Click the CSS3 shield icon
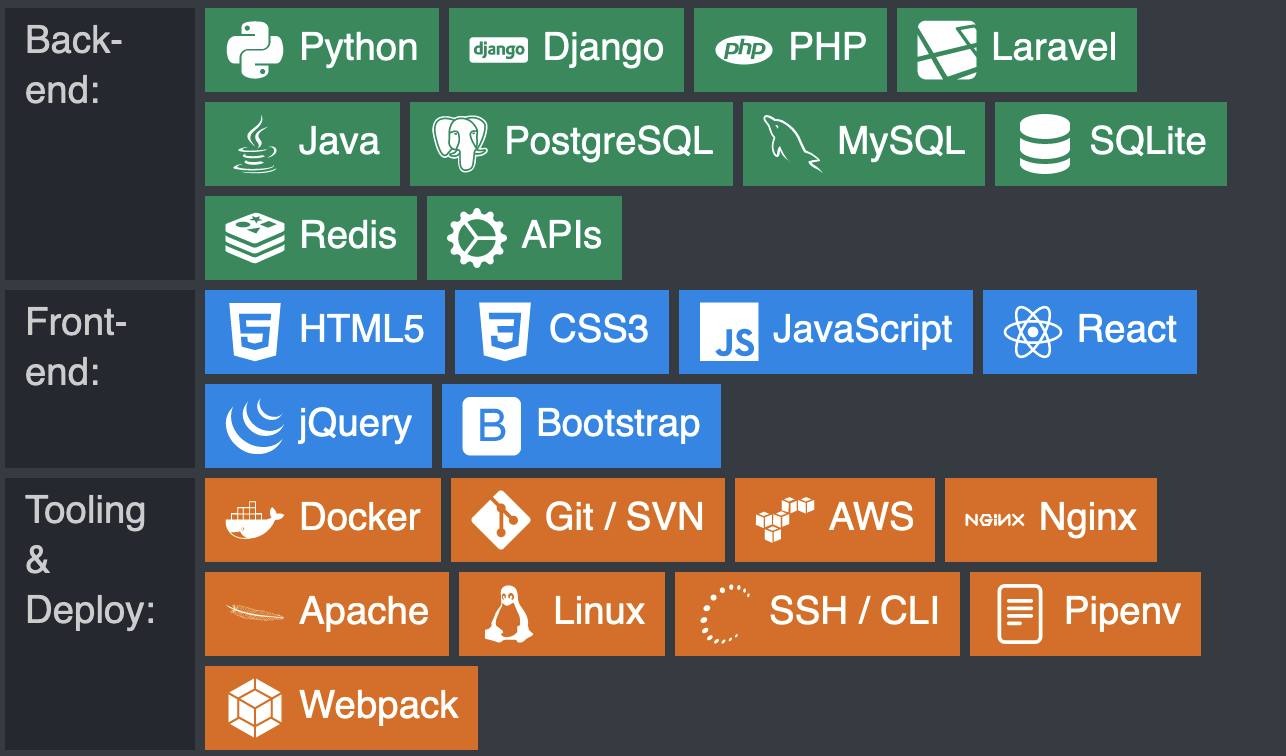Viewport: 1286px width, 756px height. click(x=504, y=332)
